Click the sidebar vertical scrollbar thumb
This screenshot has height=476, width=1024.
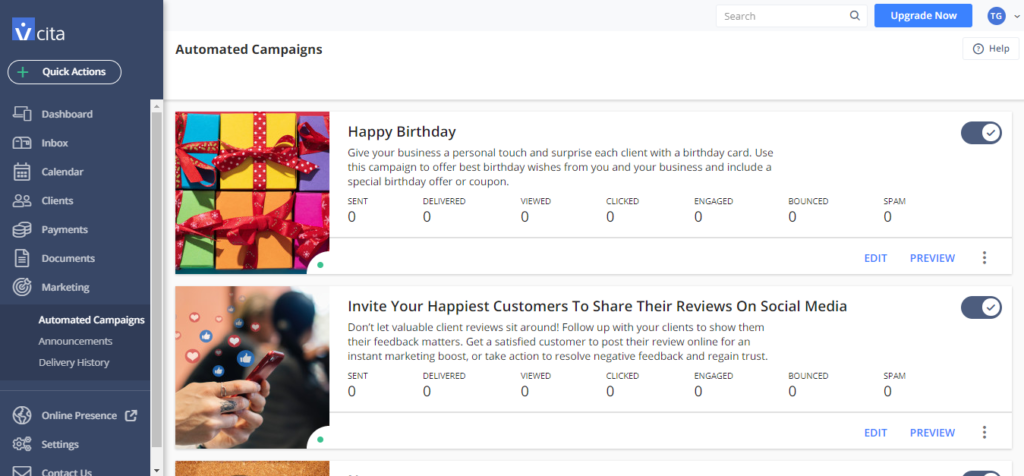coord(156,279)
